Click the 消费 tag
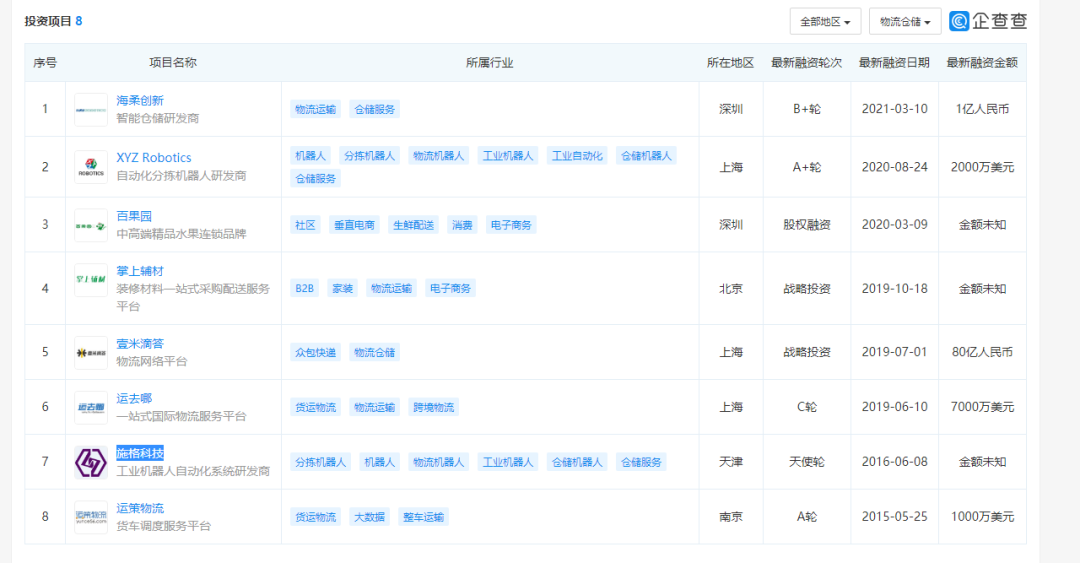 [462, 225]
